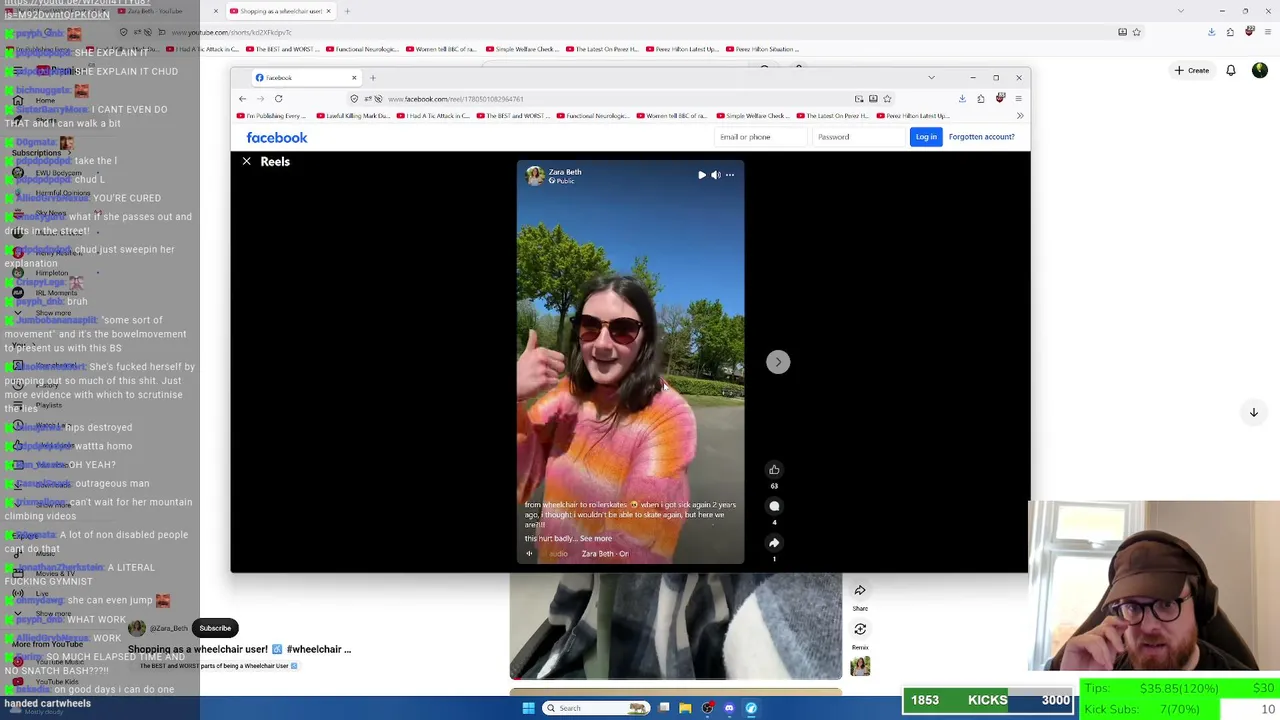
Task: Open the Short's sound thumbnail
Action: (860, 665)
